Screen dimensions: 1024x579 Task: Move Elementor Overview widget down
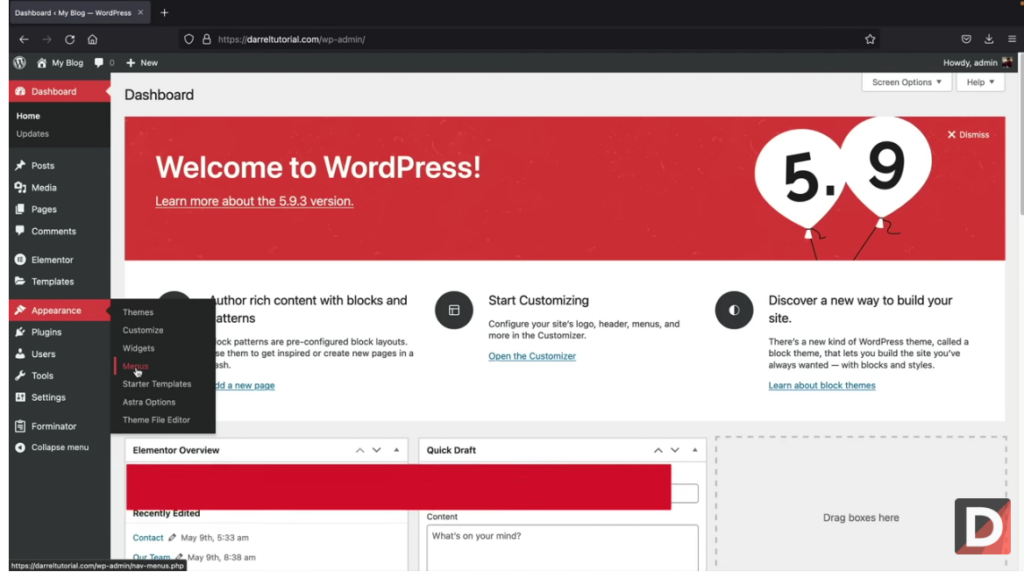377,450
